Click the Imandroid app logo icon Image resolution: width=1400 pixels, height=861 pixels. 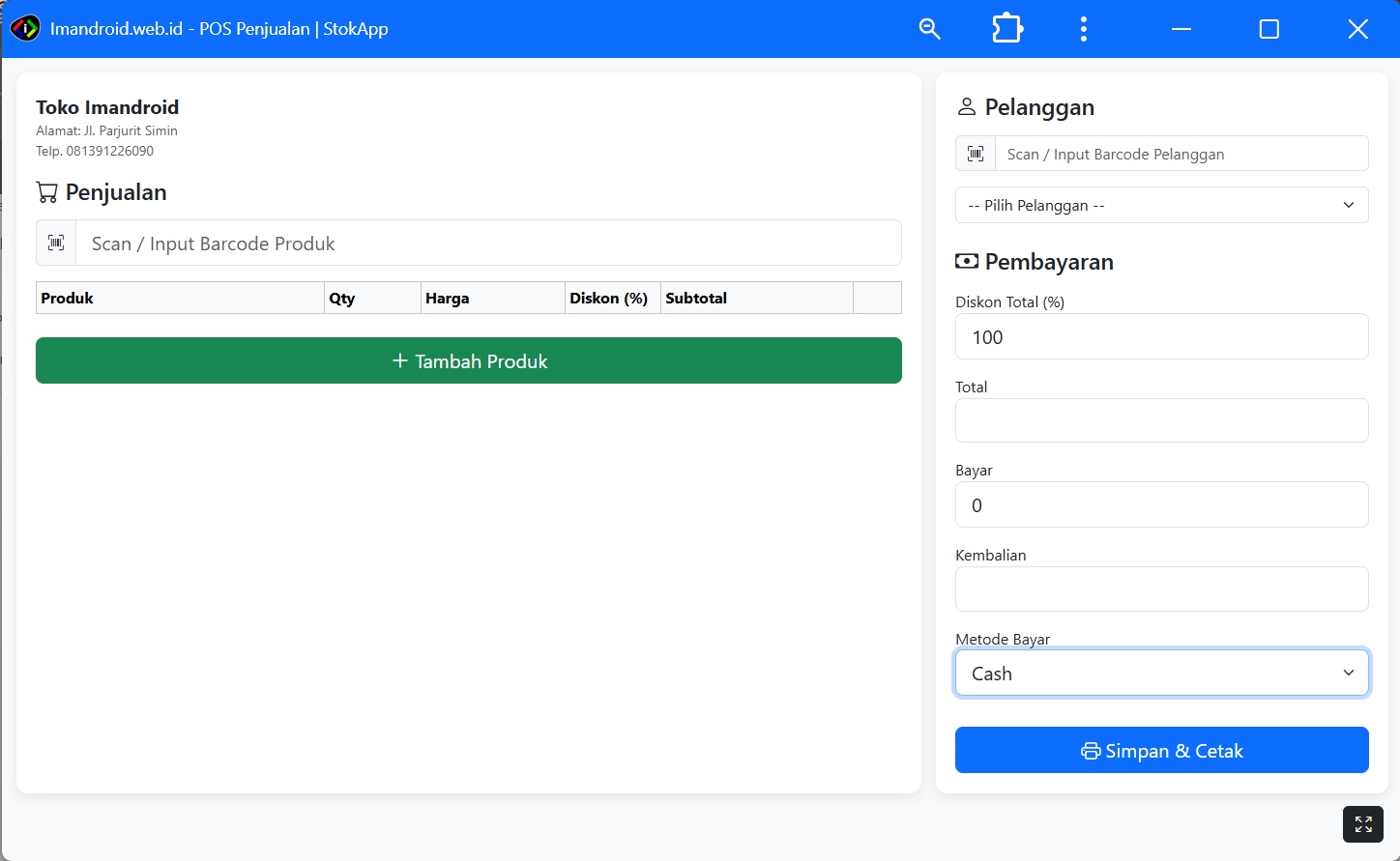pyautogui.click(x=25, y=28)
